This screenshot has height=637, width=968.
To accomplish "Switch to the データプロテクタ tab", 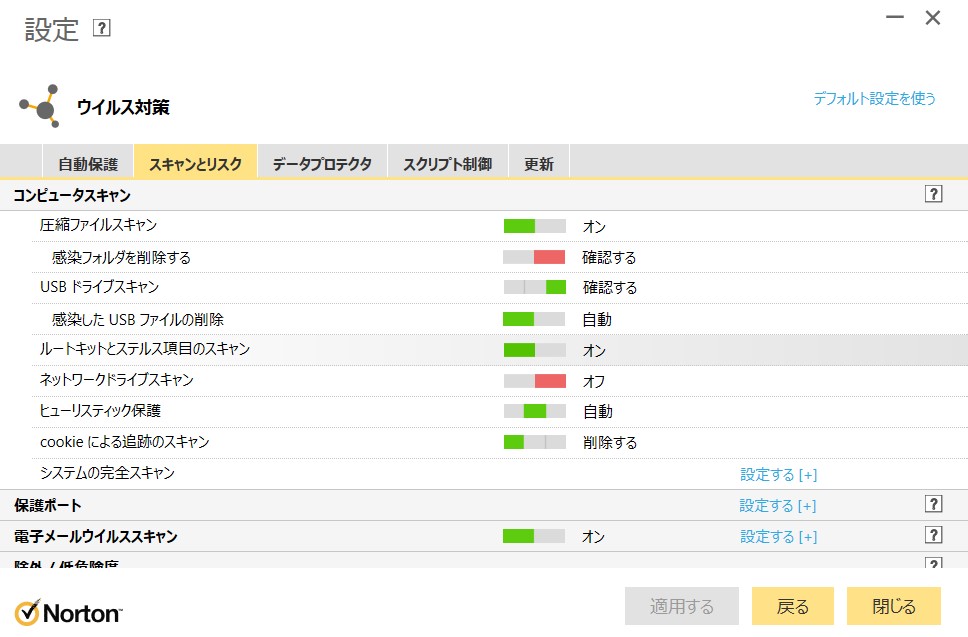I will pos(320,160).
